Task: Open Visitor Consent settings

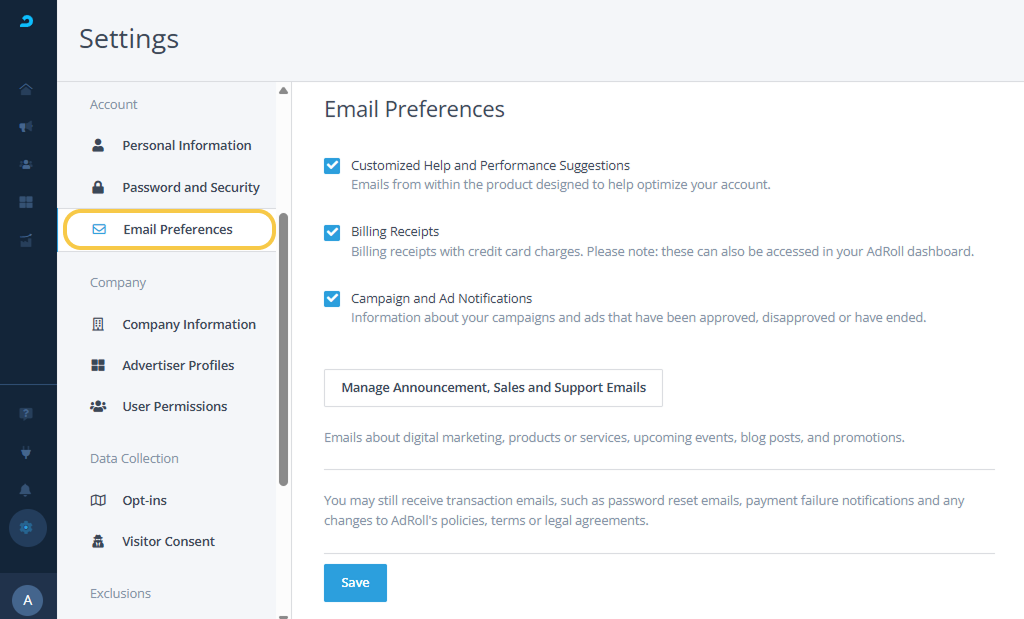Action: (168, 541)
